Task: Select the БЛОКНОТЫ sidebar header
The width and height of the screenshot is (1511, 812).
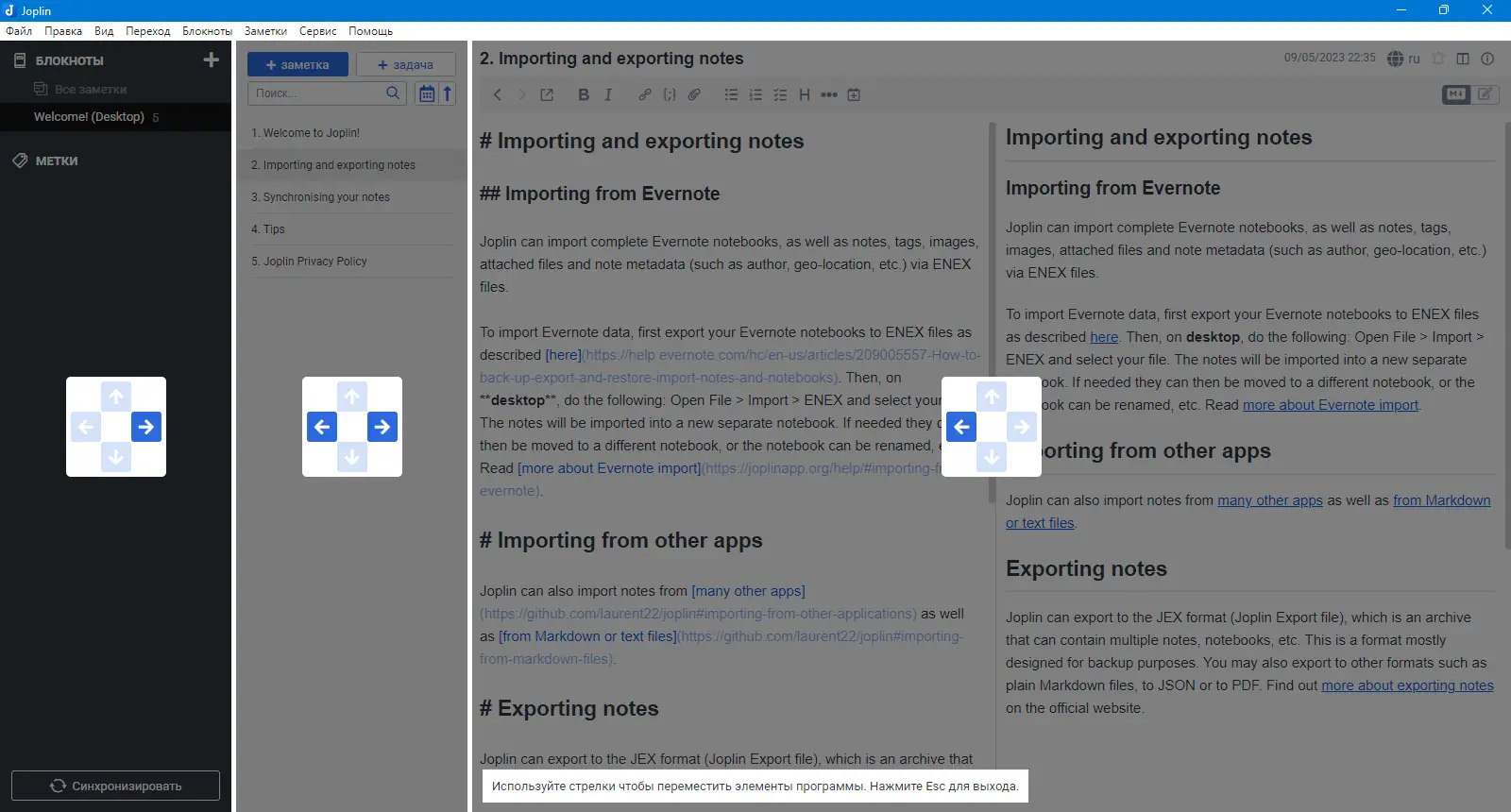Action: click(70, 60)
